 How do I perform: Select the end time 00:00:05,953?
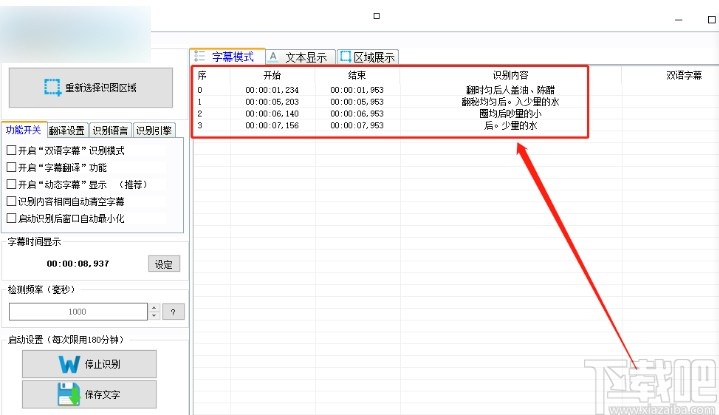357,102
